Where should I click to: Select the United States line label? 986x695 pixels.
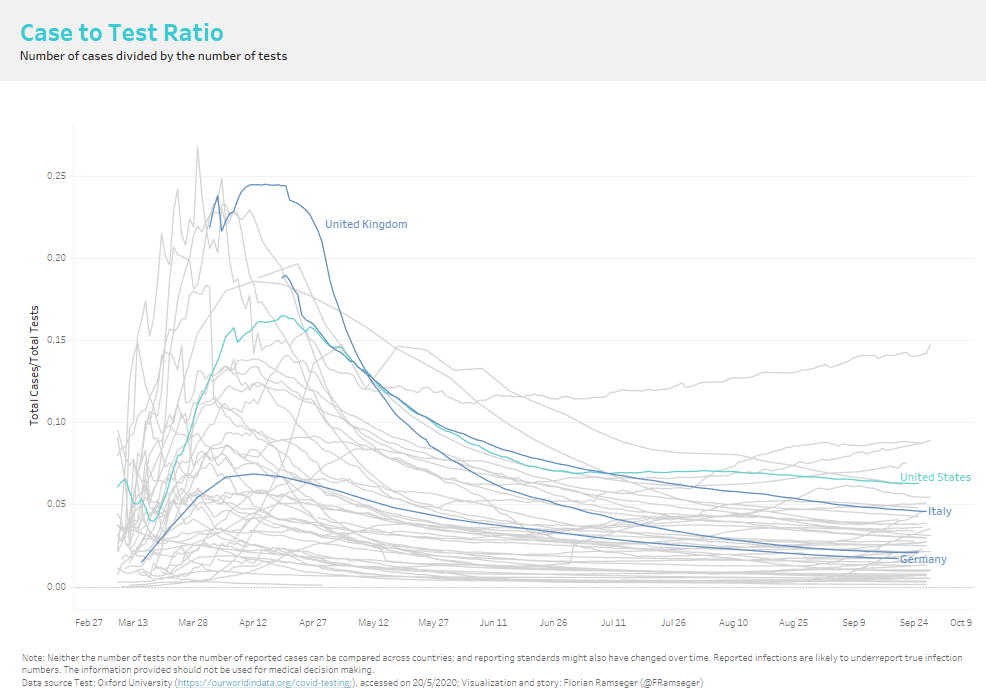(x=934, y=477)
